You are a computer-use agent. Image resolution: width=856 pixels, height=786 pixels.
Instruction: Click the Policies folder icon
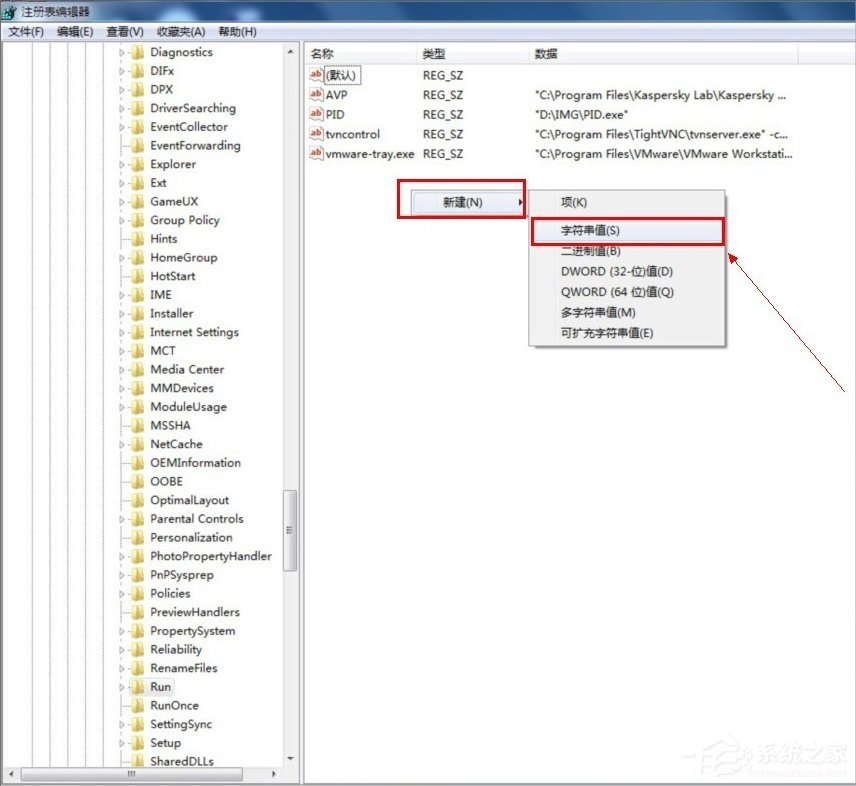[137, 593]
